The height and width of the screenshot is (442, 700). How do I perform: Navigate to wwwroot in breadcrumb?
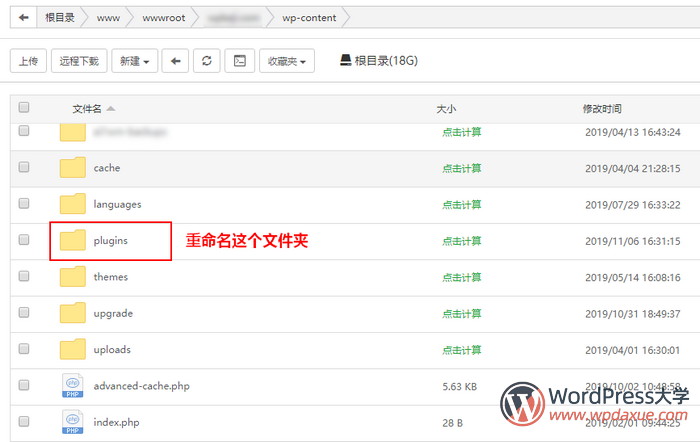(164, 18)
